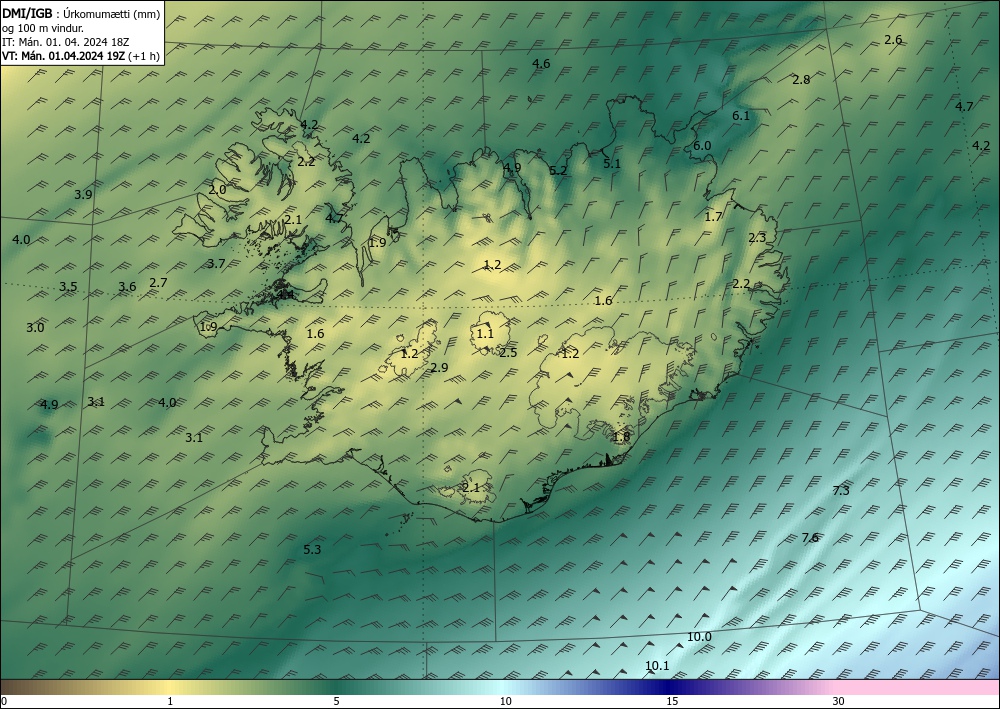Click the 3.7 value in Breiðafjörður bay
This screenshot has width=1000, height=709.
(216, 263)
